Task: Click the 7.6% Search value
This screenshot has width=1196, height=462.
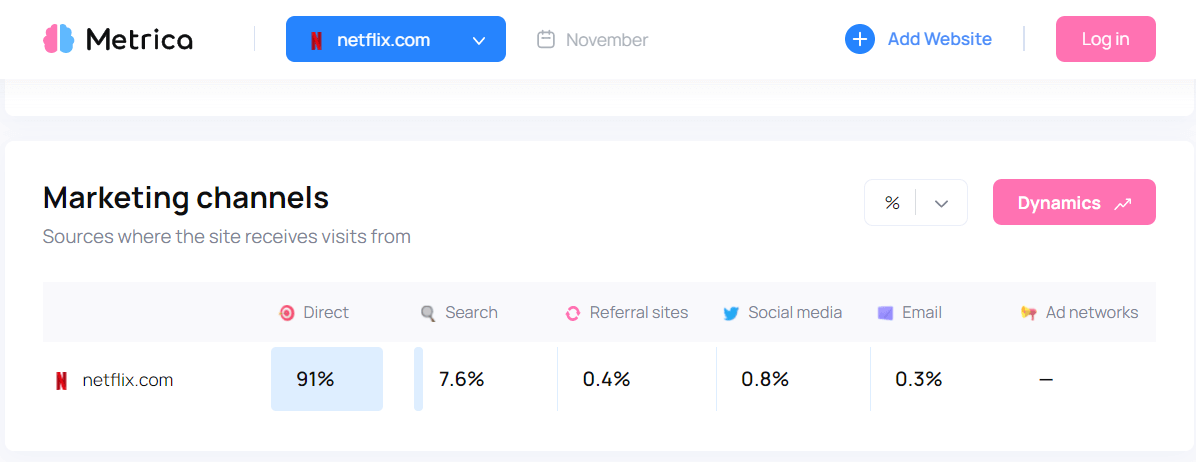Action: pos(461,379)
